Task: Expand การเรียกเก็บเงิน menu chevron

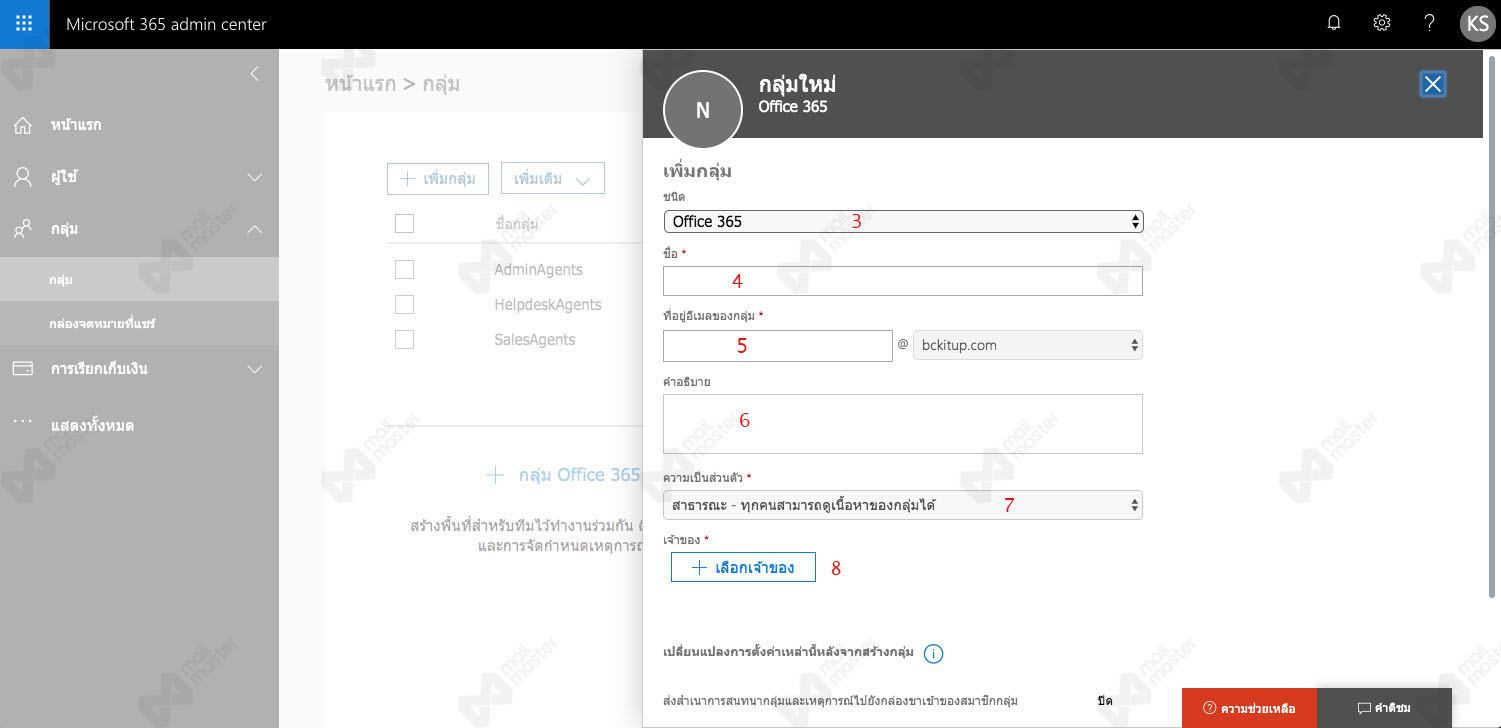Action: (x=255, y=369)
